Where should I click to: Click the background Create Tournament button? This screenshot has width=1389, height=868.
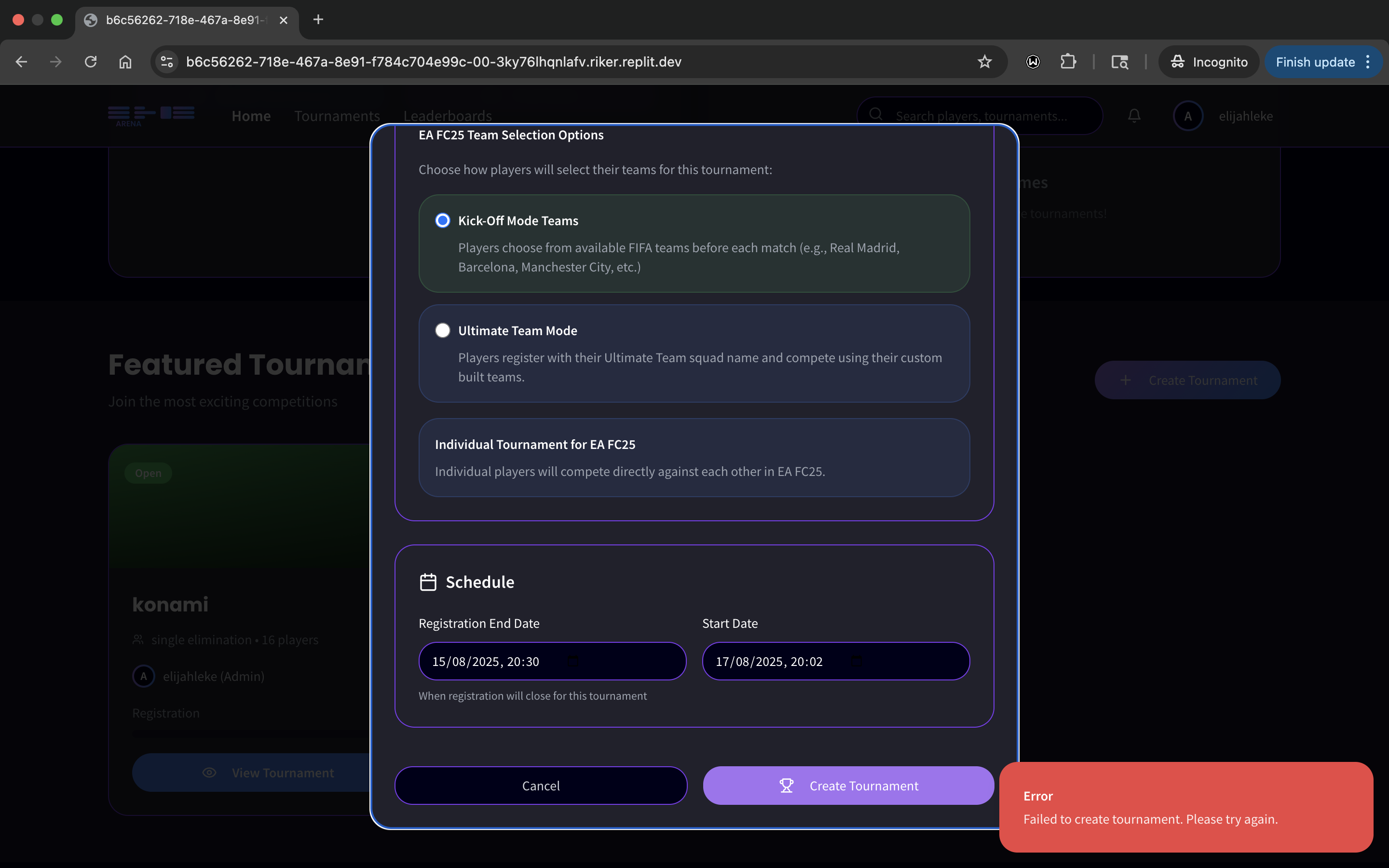[1187, 380]
